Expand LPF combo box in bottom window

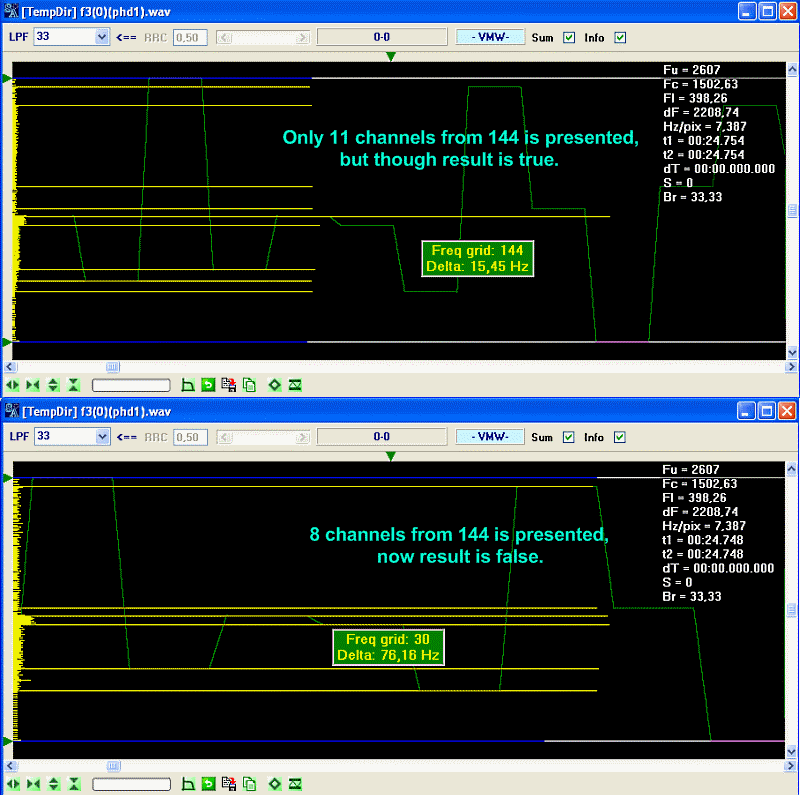pos(101,436)
